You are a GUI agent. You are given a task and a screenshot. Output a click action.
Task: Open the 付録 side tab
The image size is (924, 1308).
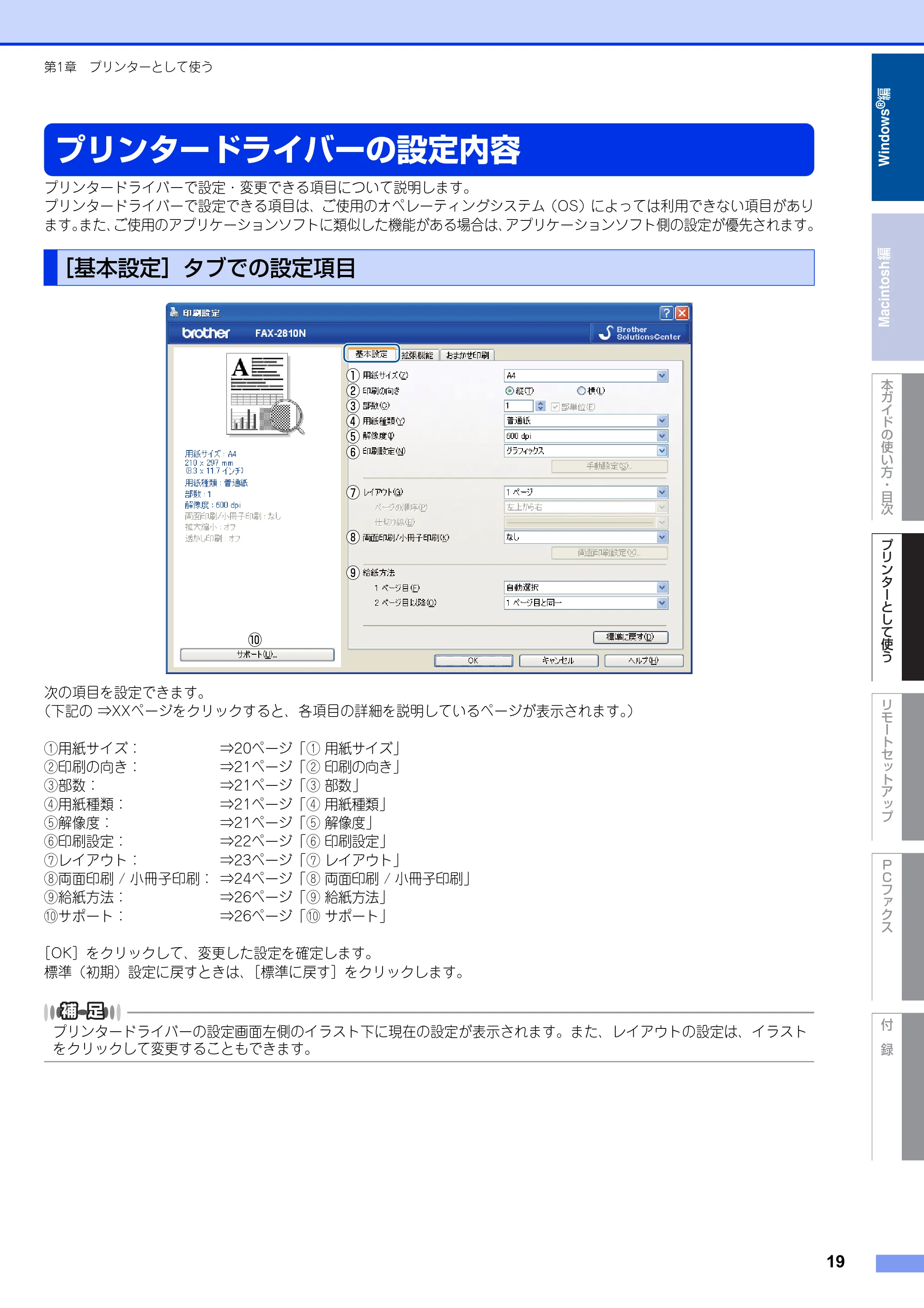click(x=898, y=1086)
